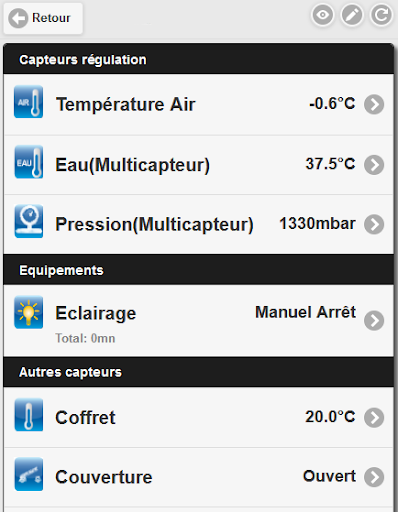This screenshot has width=398, height=512.
Task: Click the Capteurs régulation section header
Action: coord(199,59)
